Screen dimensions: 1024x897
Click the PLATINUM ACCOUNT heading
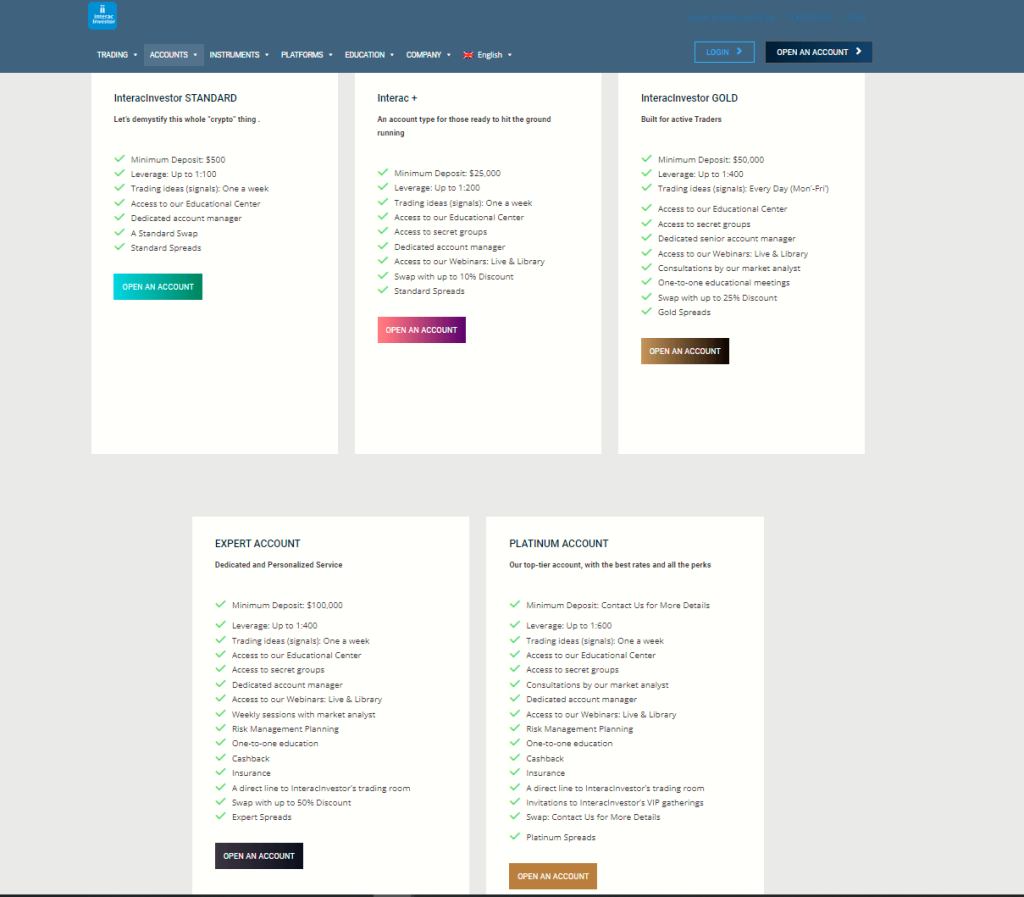558,543
